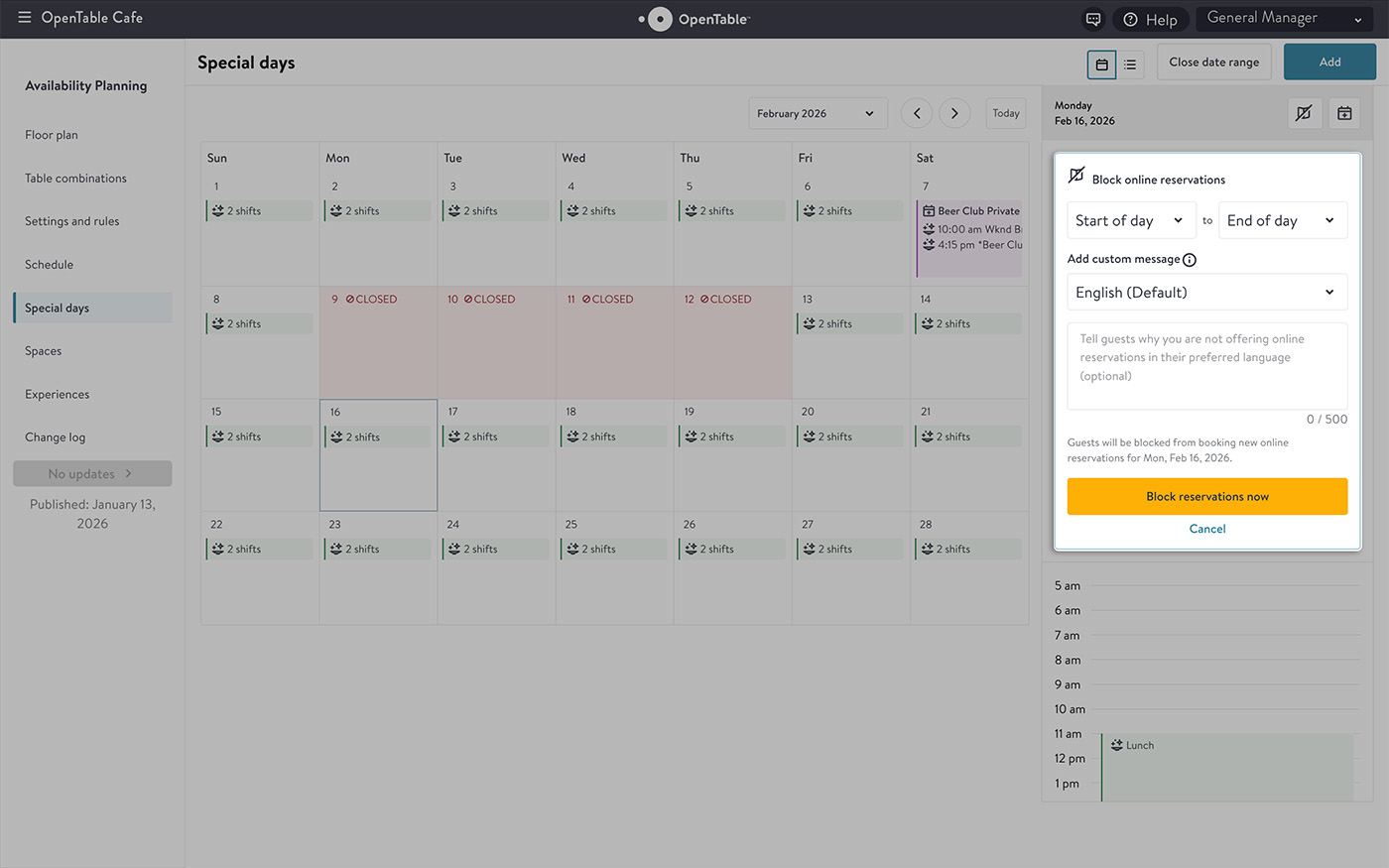Open the English (Default) language dropdown
The image size is (1389, 868).
[1207, 293]
